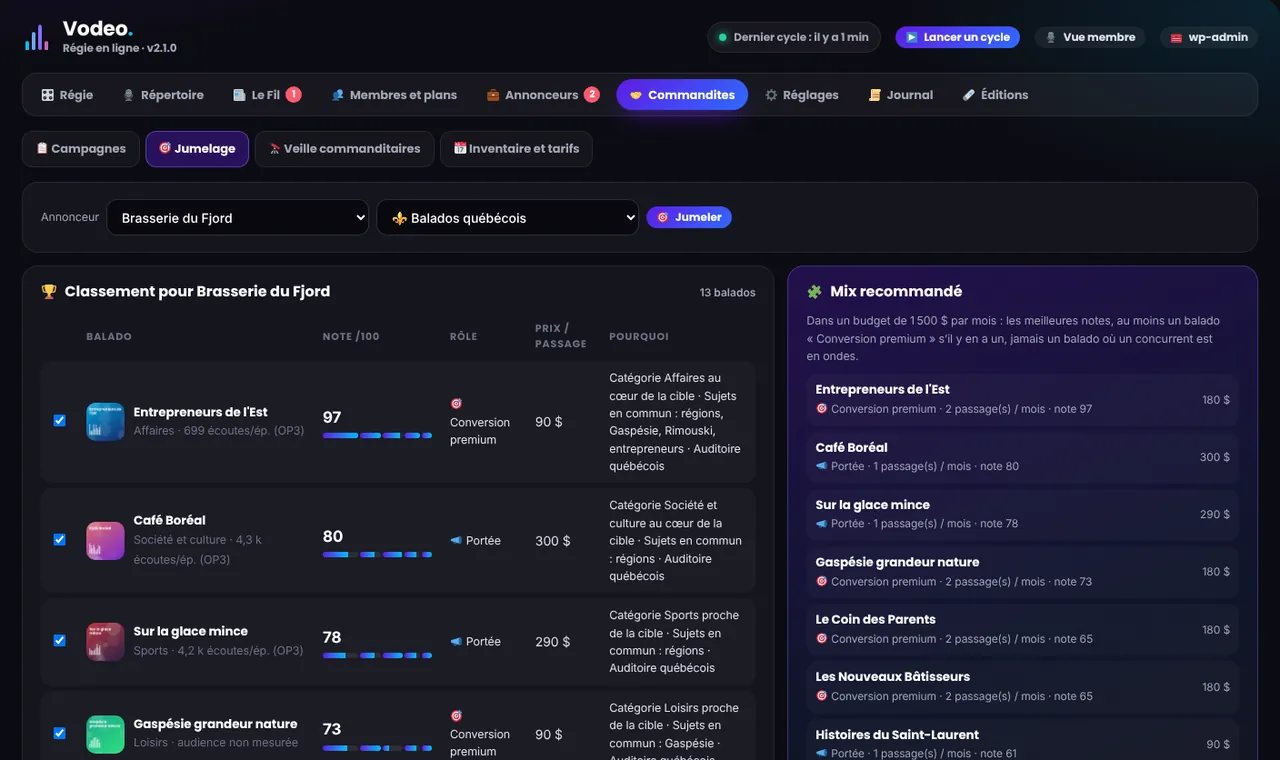The width and height of the screenshot is (1280, 760).
Task: Uncheck the Café Boréal checkbox
Action: tap(59, 540)
